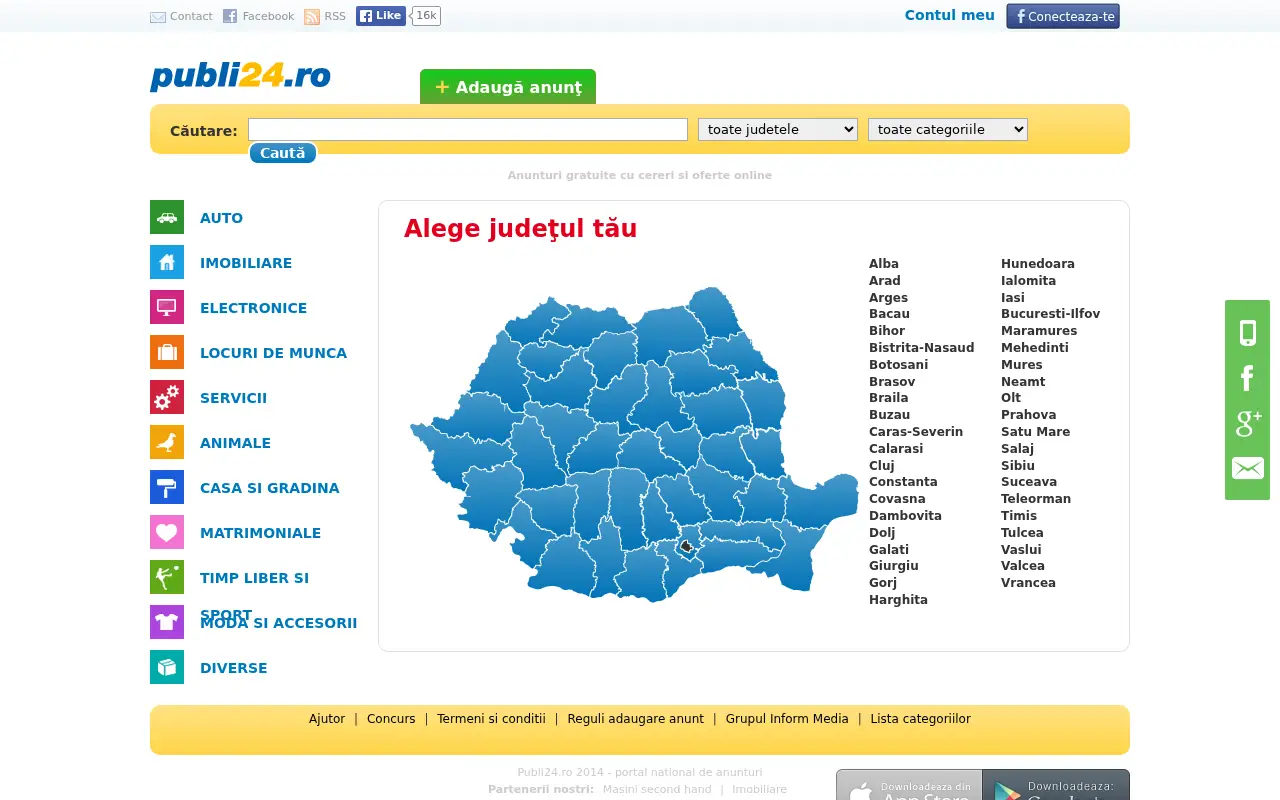Click the Bucharest marker on the map
The height and width of the screenshot is (800, 1280).
point(686,546)
